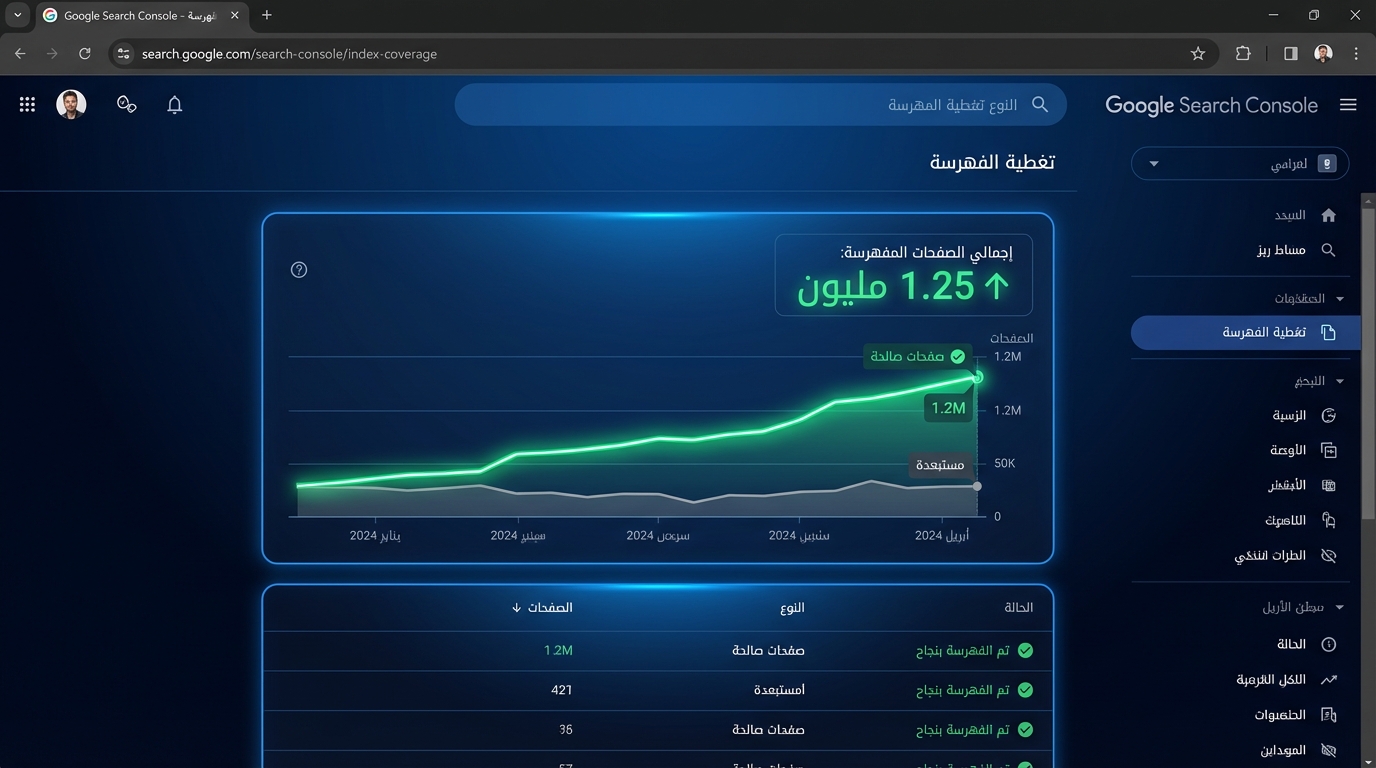Toggle the مستبعدة series label on chart
The width and height of the screenshot is (1376, 768).
(940, 465)
